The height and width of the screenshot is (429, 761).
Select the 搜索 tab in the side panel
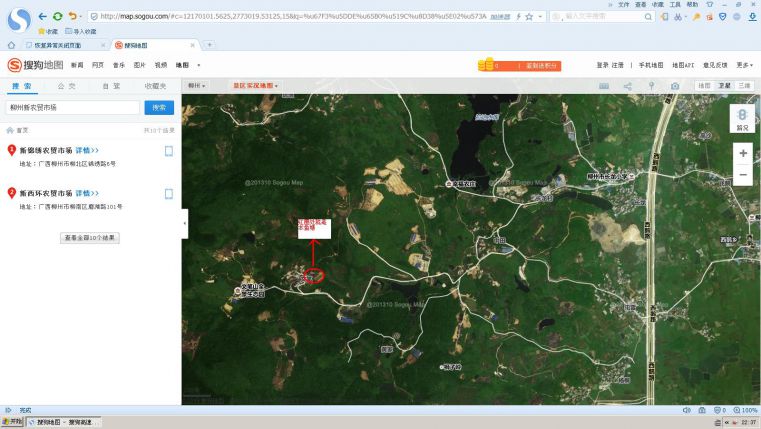(22, 86)
